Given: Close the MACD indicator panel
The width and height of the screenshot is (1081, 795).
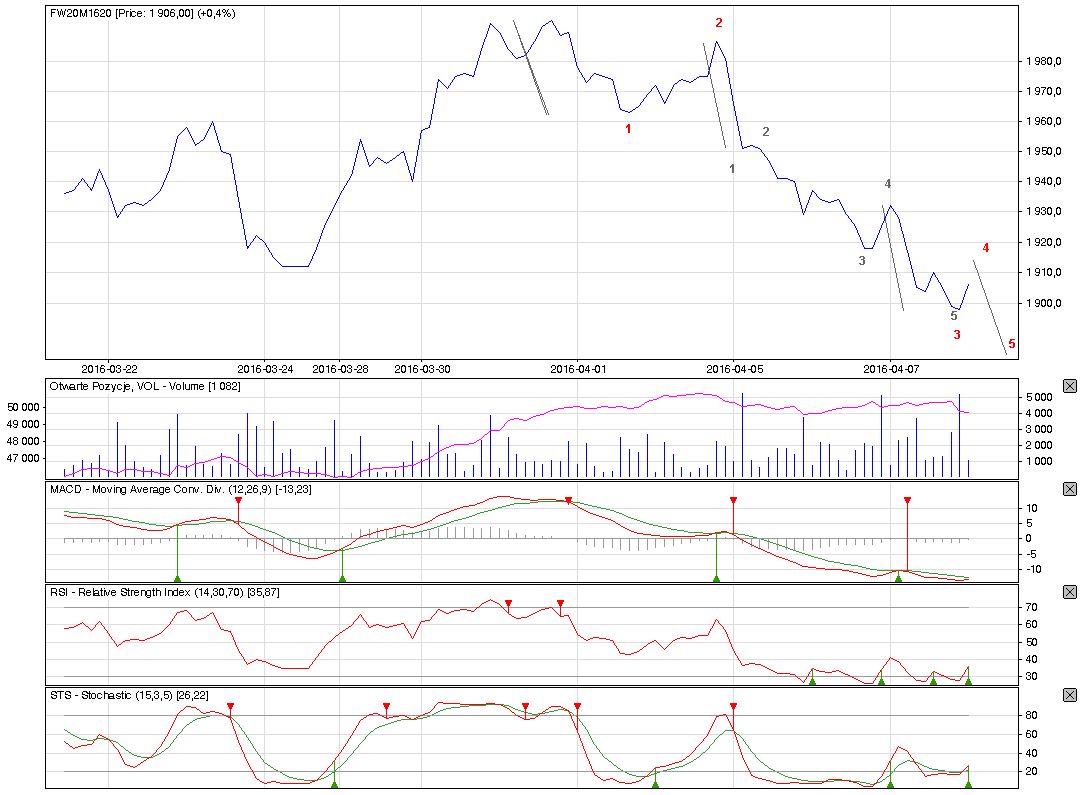Looking at the screenshot, I should [1069, 489].
